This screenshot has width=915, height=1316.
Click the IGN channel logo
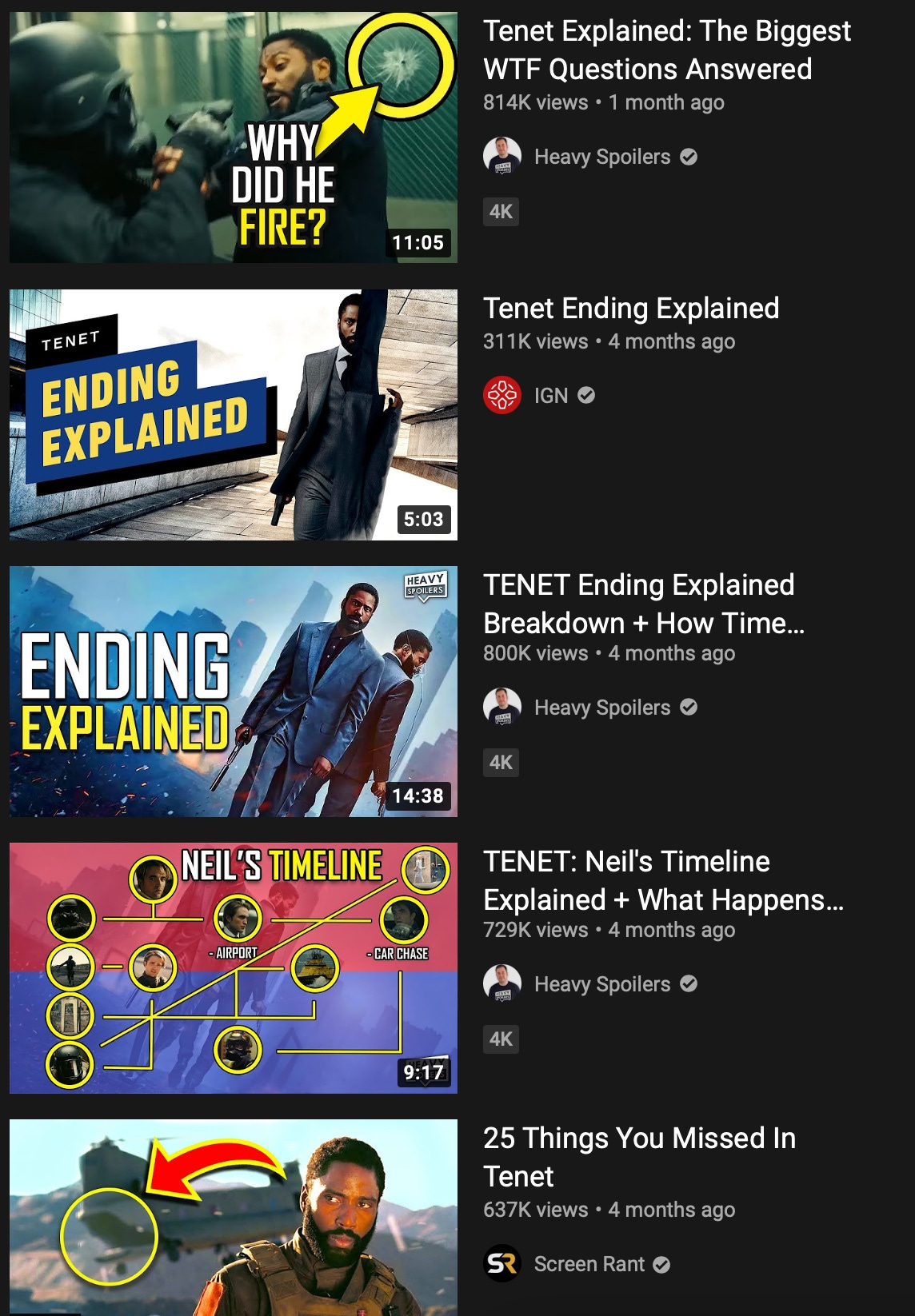coord(502,395)
